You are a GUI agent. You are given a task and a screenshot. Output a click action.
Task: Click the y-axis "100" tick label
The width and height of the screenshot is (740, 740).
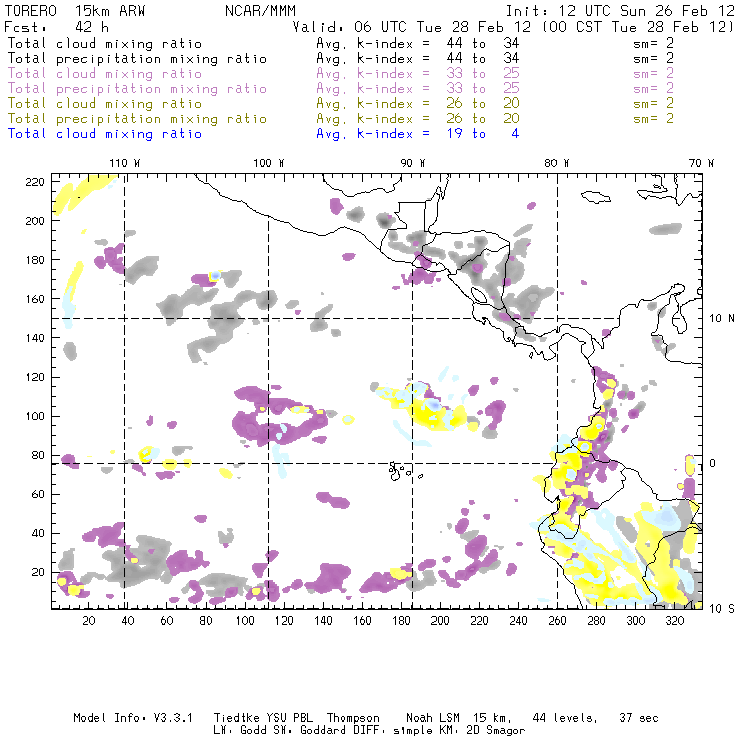coord(34,416)
